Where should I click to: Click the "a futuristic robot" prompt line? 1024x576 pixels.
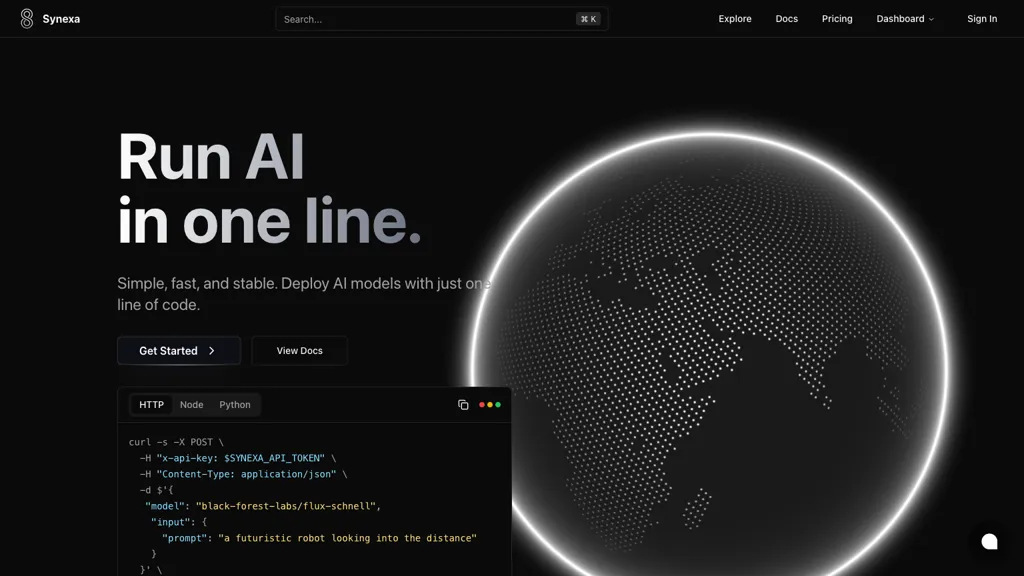tap(319, 538)
